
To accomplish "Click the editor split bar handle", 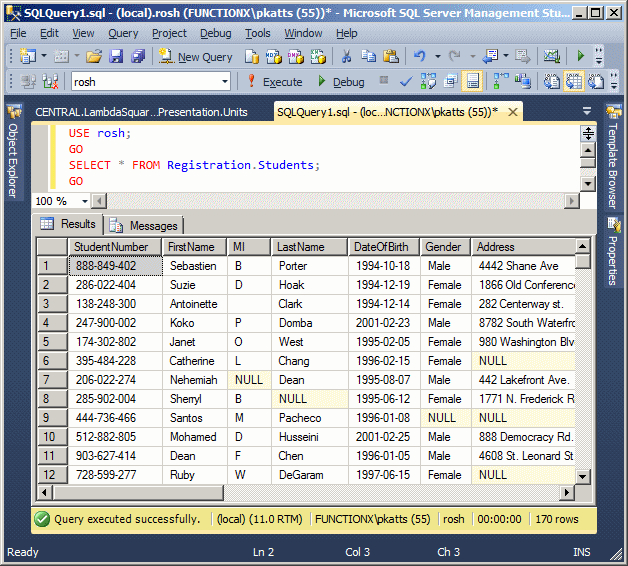I will pyautogui.click(x=588, y=133).
